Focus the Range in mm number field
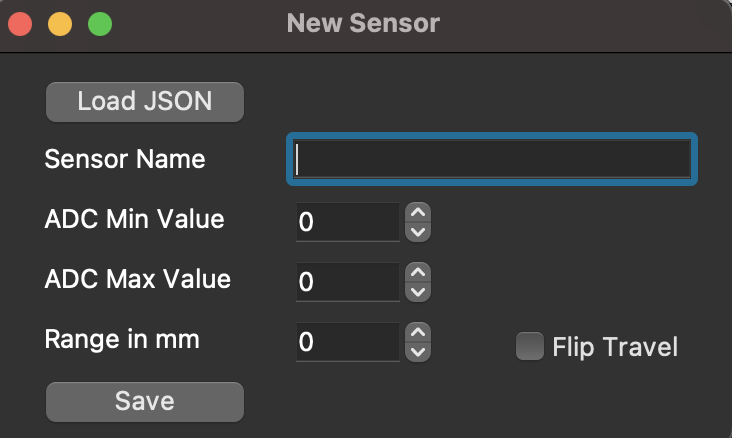732x438 pixels. click(x=347, y=342)
